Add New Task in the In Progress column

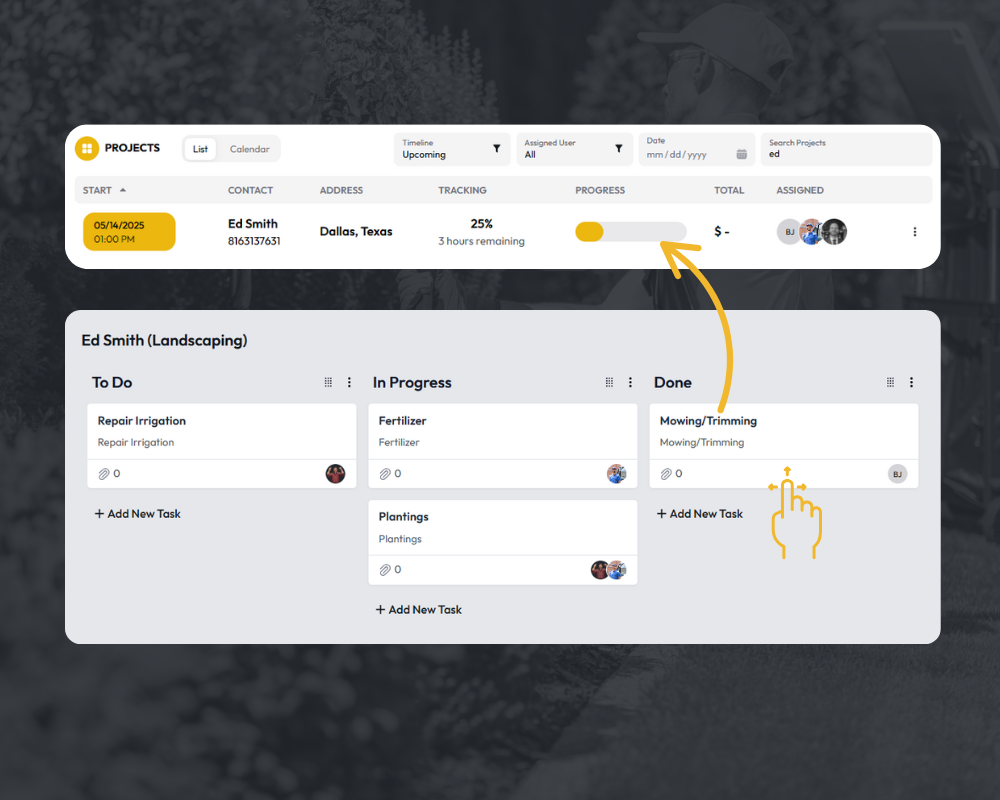click(x=419, y=610)
